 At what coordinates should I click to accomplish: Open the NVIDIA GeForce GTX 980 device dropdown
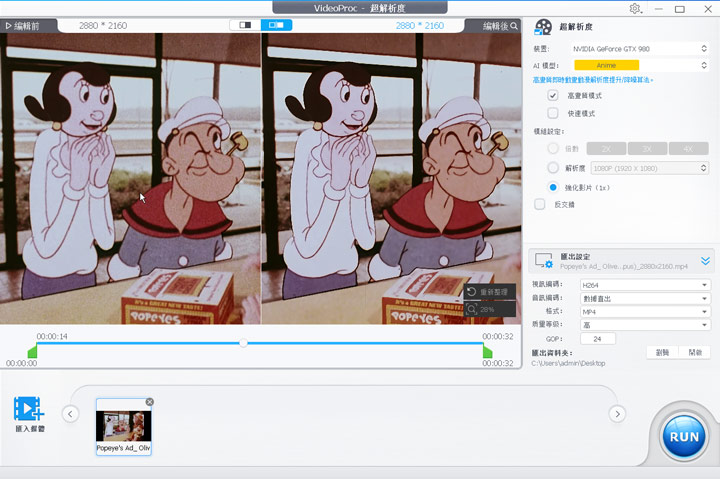pos(639,49)
